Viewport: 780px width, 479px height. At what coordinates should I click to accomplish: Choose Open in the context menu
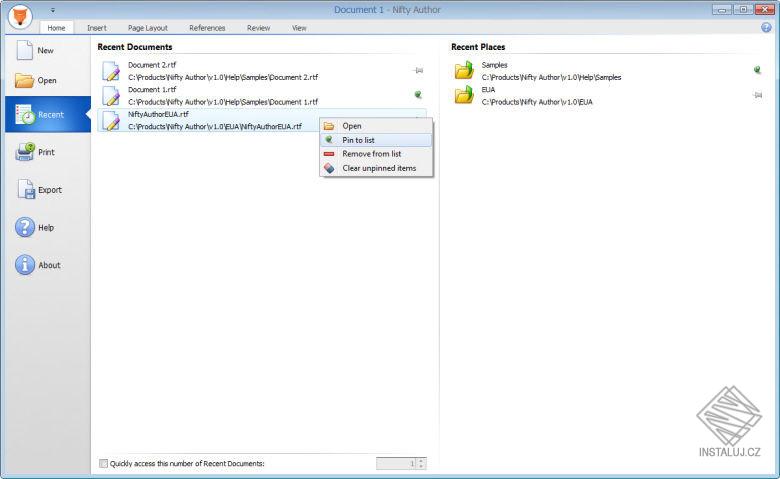376,126
